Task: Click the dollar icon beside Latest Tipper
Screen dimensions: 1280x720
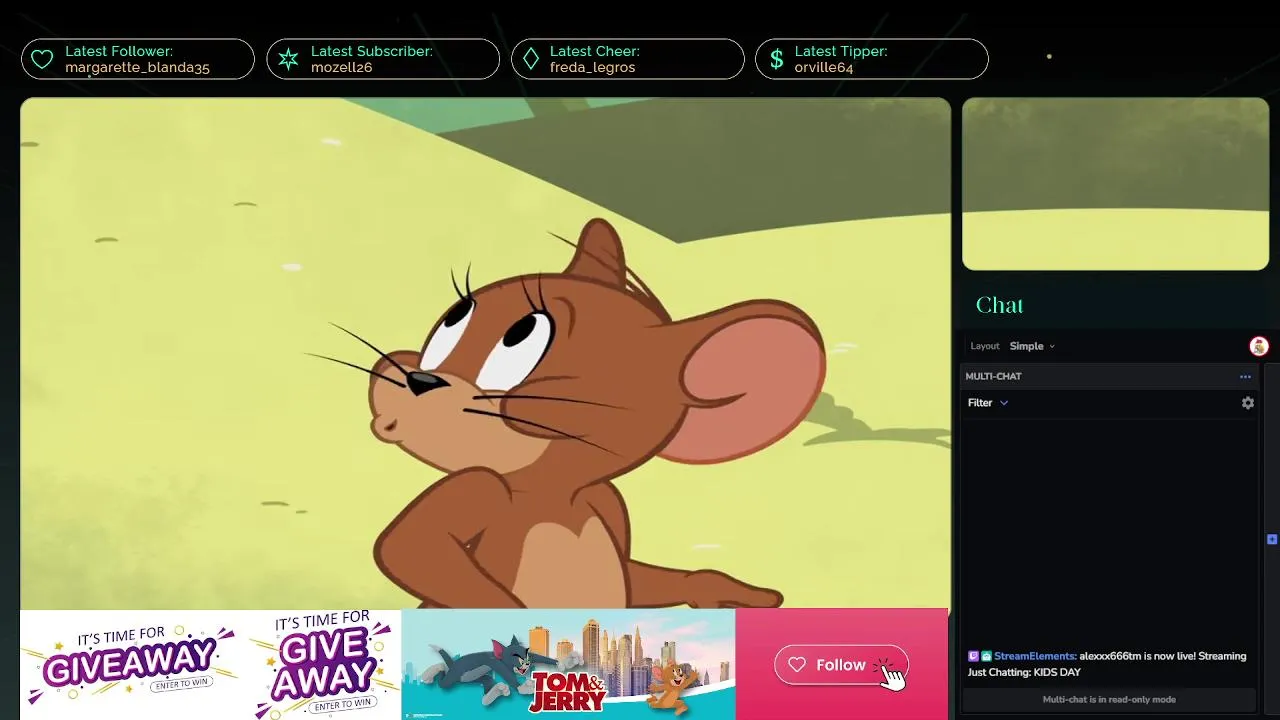Action: click(x=777, y=60)
